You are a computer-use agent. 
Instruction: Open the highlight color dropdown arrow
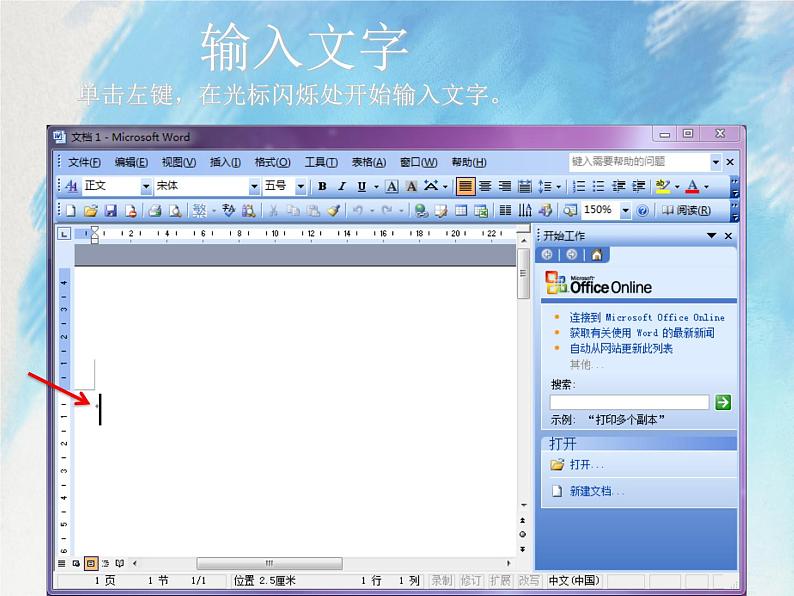click(677, 187)
